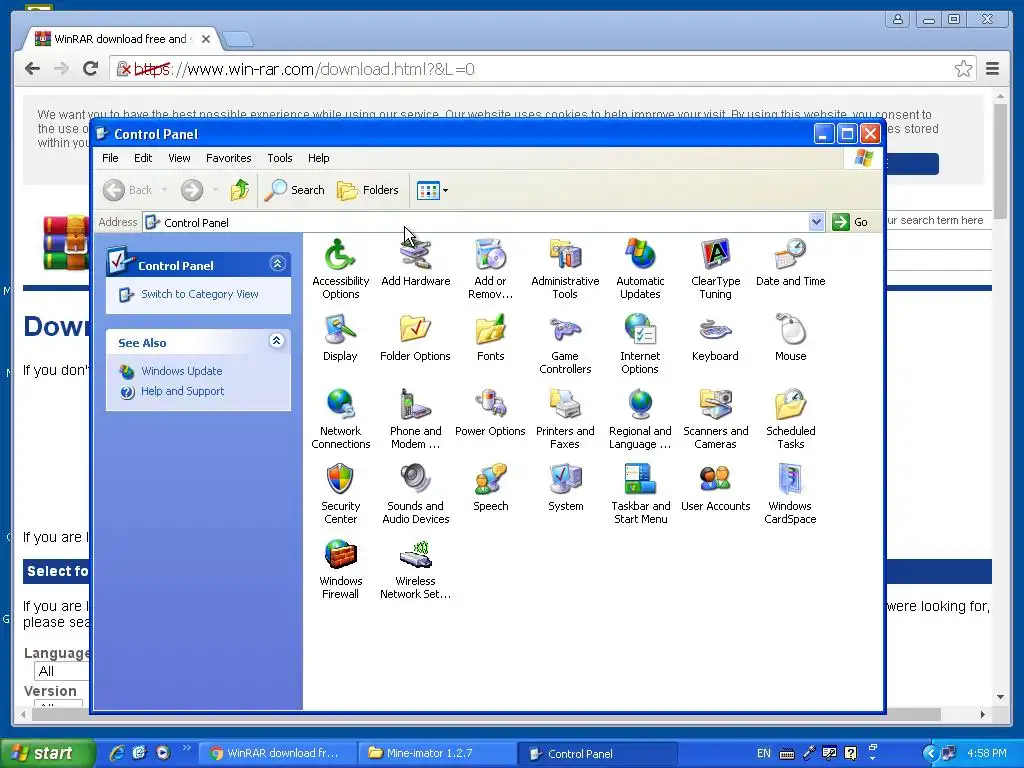Open Administrative Tools icon
Screen dimensions: 1024x768
coord(565,268)
